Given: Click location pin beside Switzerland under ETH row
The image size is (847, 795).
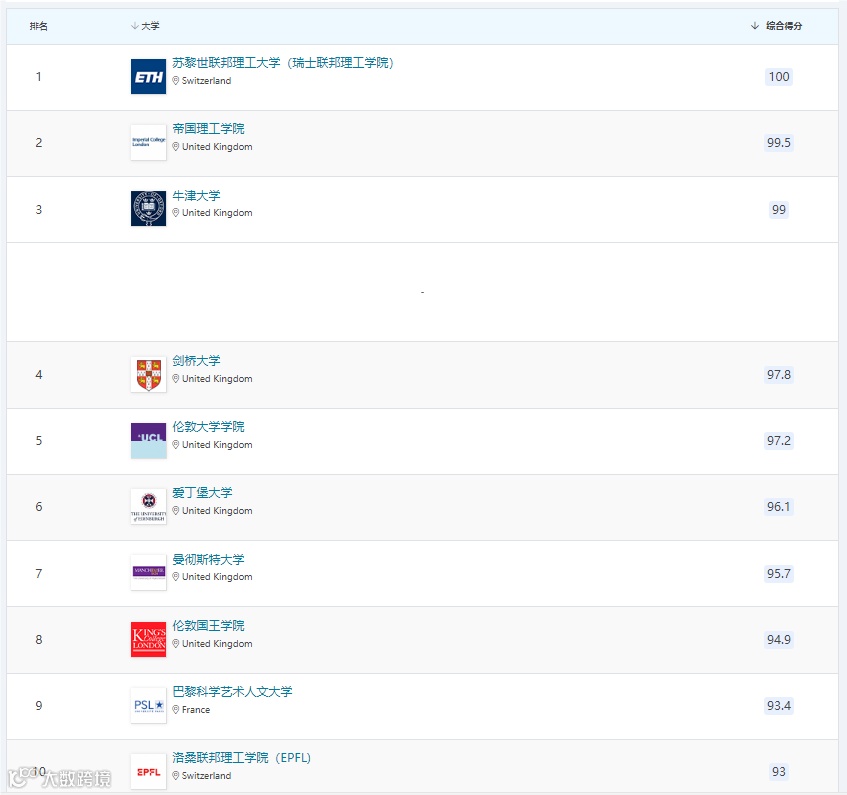Looking at the screenshot, I should click(x=176, y=80).
